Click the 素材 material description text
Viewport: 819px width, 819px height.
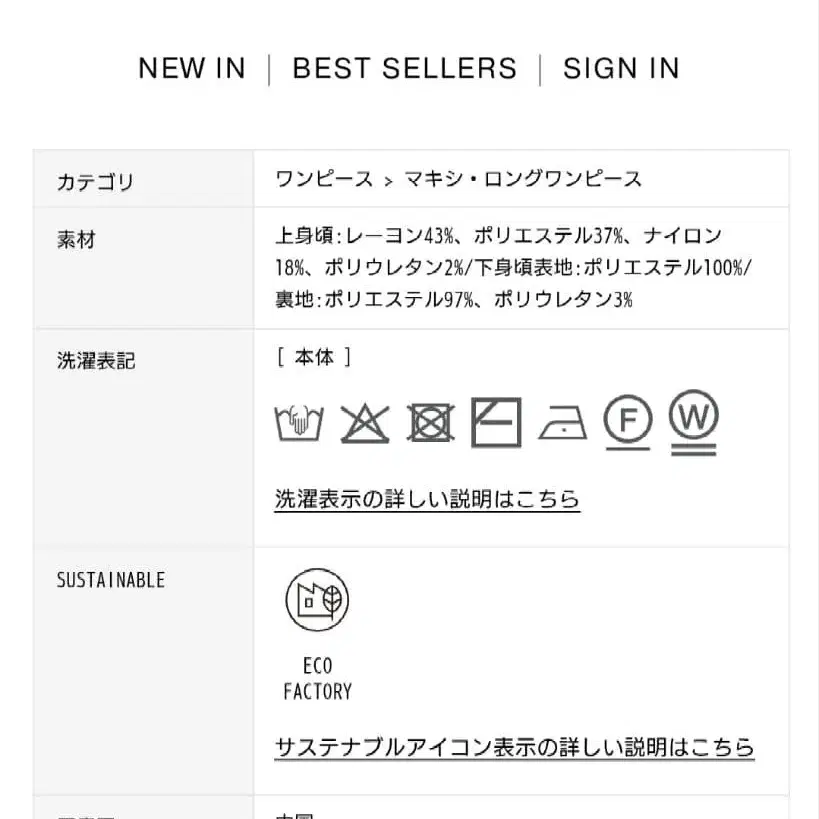pyautogui.click(x=514, y=267)
